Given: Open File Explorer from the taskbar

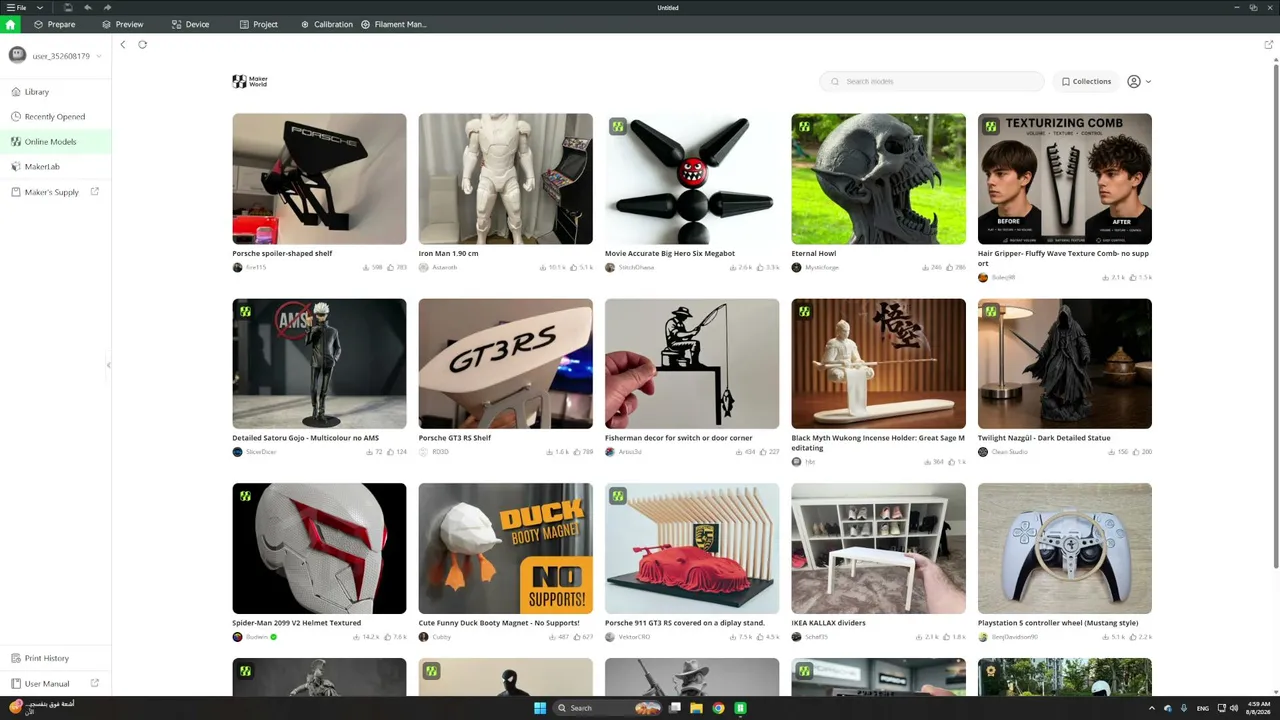Looking at the screenshot, I should click(696, 708).
